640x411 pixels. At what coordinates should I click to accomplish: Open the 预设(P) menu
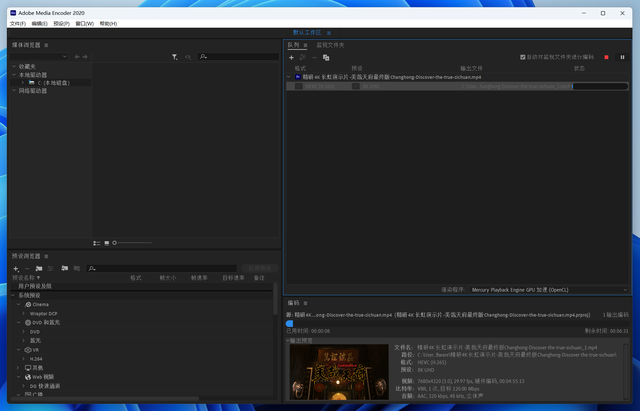61,24
